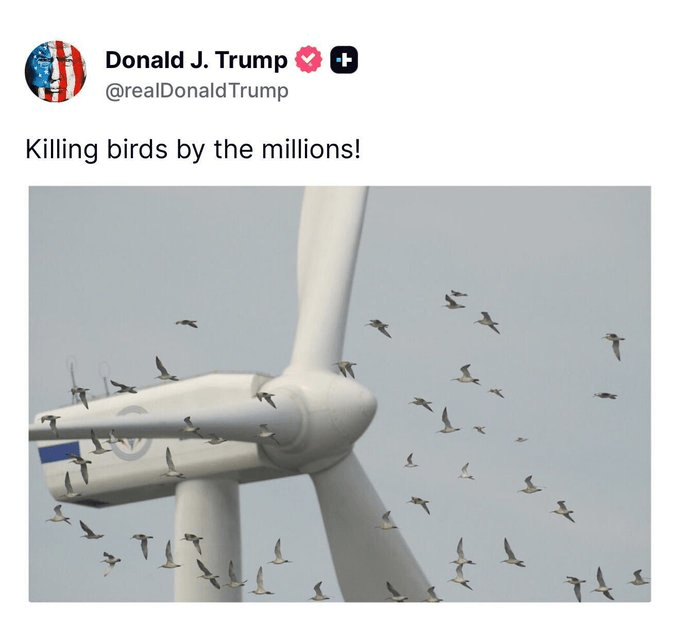
Task: Open the @realDonaldTrump handle link
Action: click(197, 91)
